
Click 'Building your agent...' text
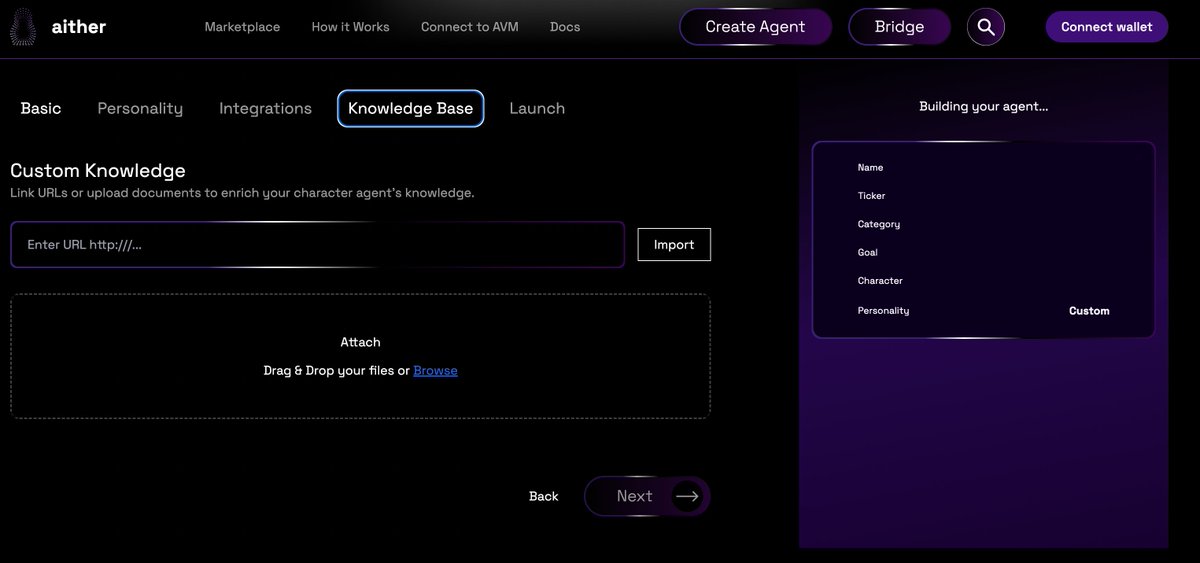pyautogui.click(x=983, y=106)
